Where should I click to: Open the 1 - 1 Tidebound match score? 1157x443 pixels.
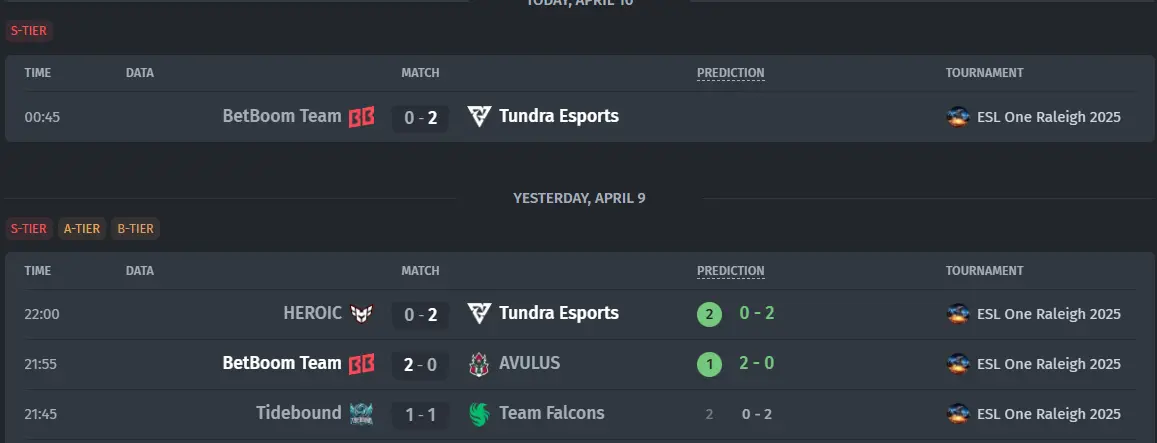pyautogui.click(x=421, y=415)
